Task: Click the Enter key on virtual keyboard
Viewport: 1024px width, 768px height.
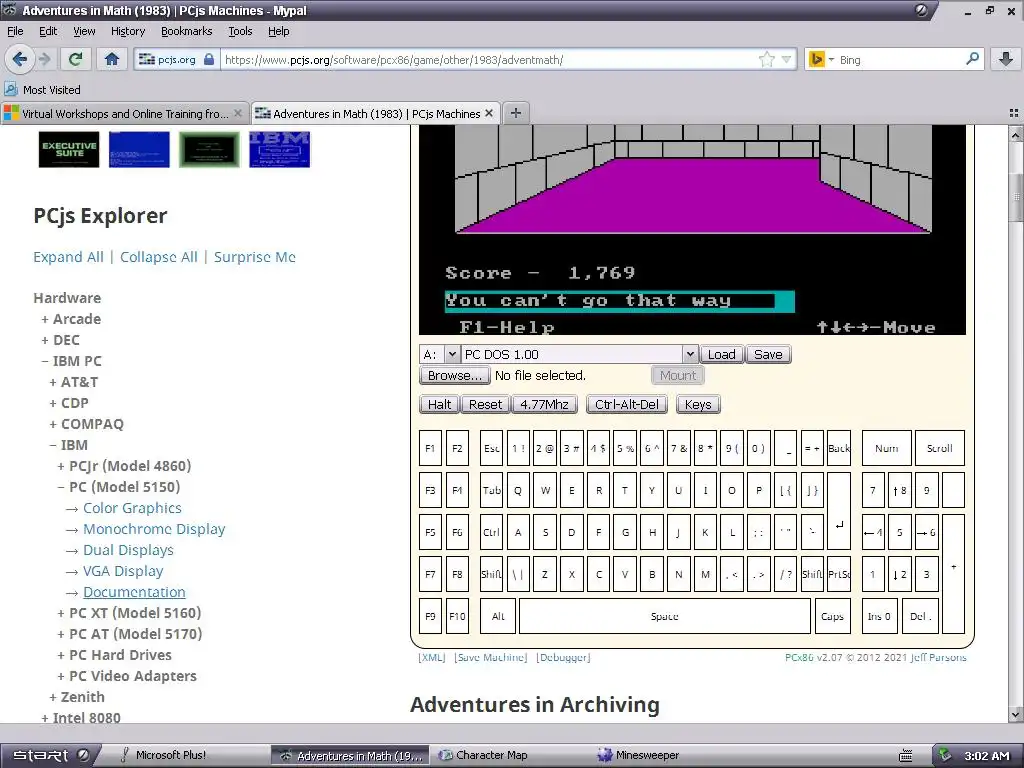Action: [x=839, y=511]
